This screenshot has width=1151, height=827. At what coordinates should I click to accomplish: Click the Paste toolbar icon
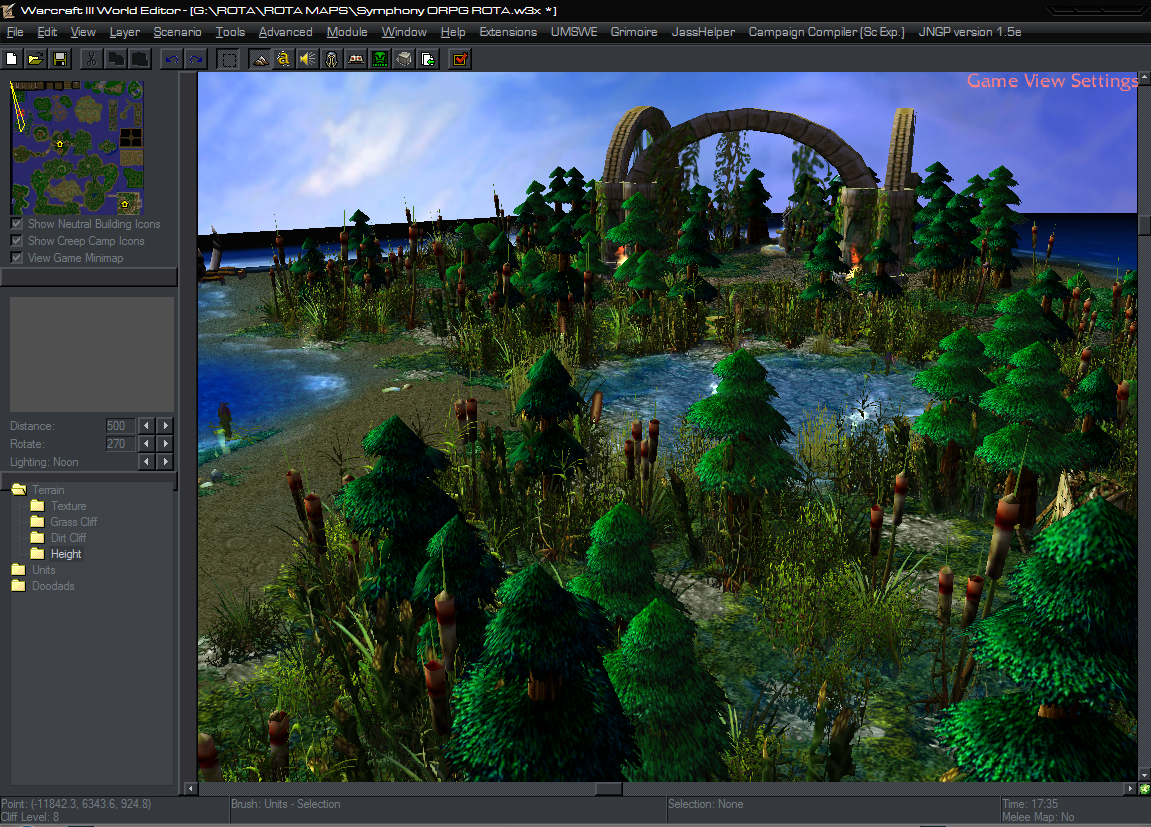click(x=139, y=59)
